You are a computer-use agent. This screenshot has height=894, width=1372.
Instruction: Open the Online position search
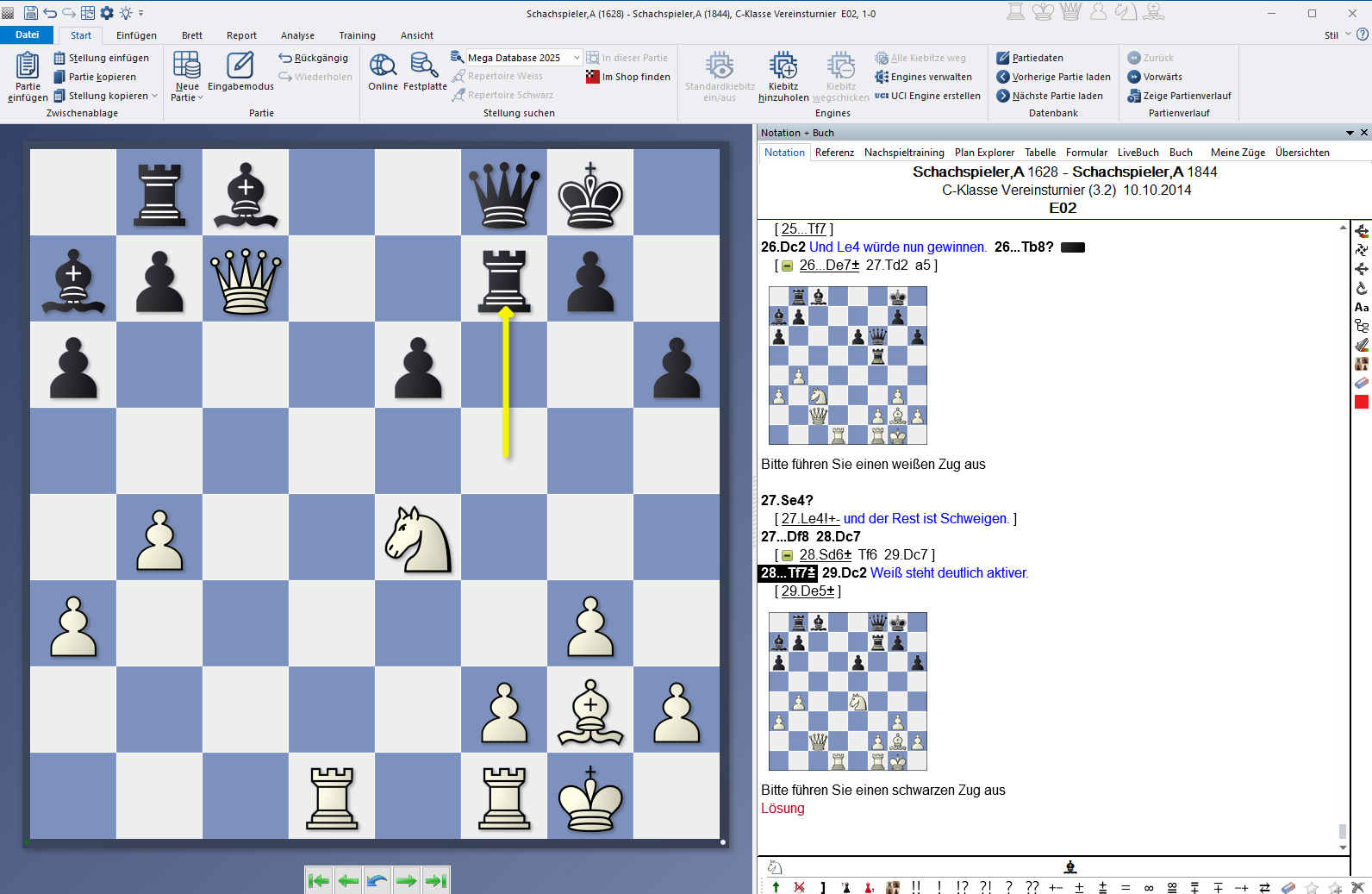[383, 66]
